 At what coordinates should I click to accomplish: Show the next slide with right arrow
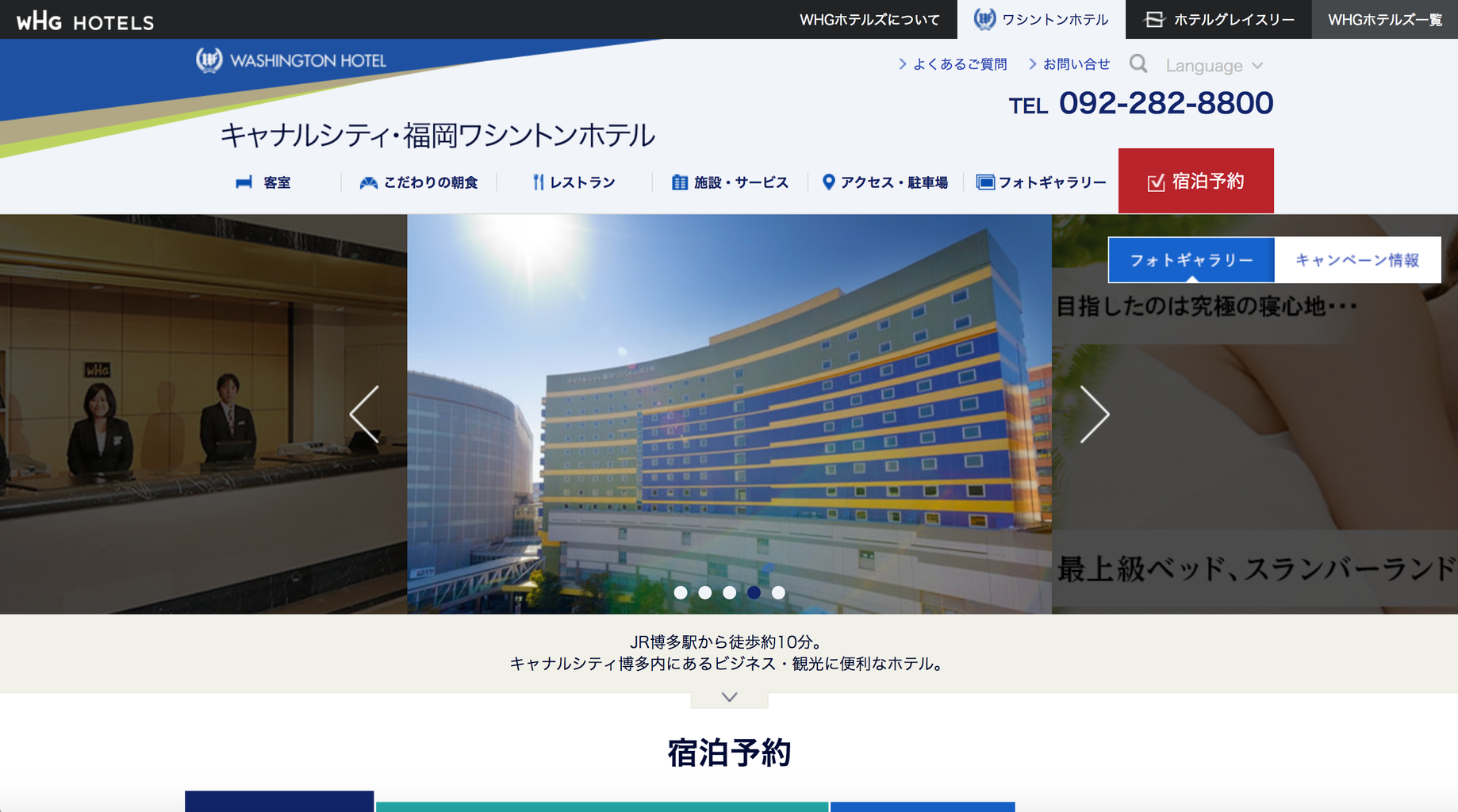coord(1095,414)
